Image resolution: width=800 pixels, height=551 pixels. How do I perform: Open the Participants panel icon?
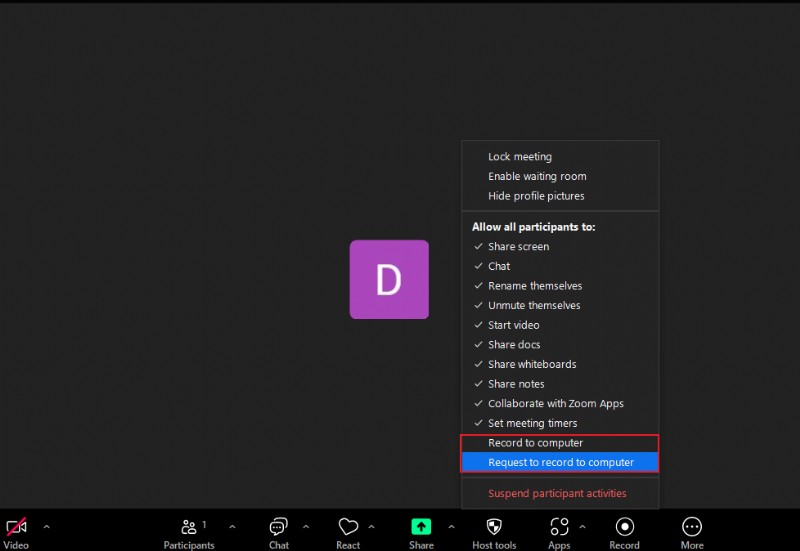click(188, 527)
